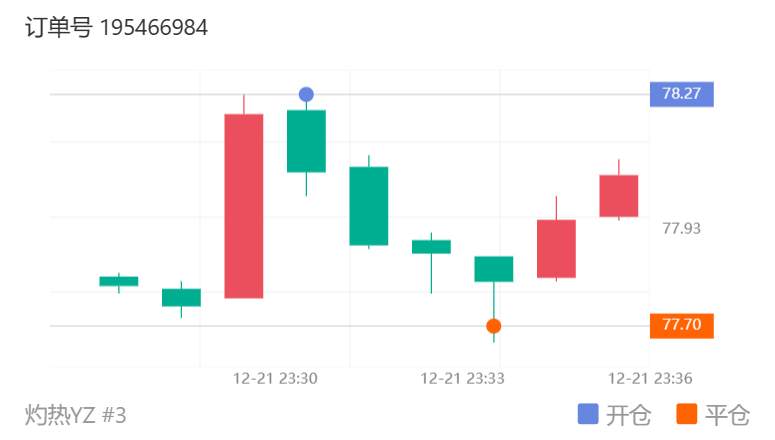Screen dimensions: 775x440
Task: Click the first small green candle on the left
Action: (119, 281)
